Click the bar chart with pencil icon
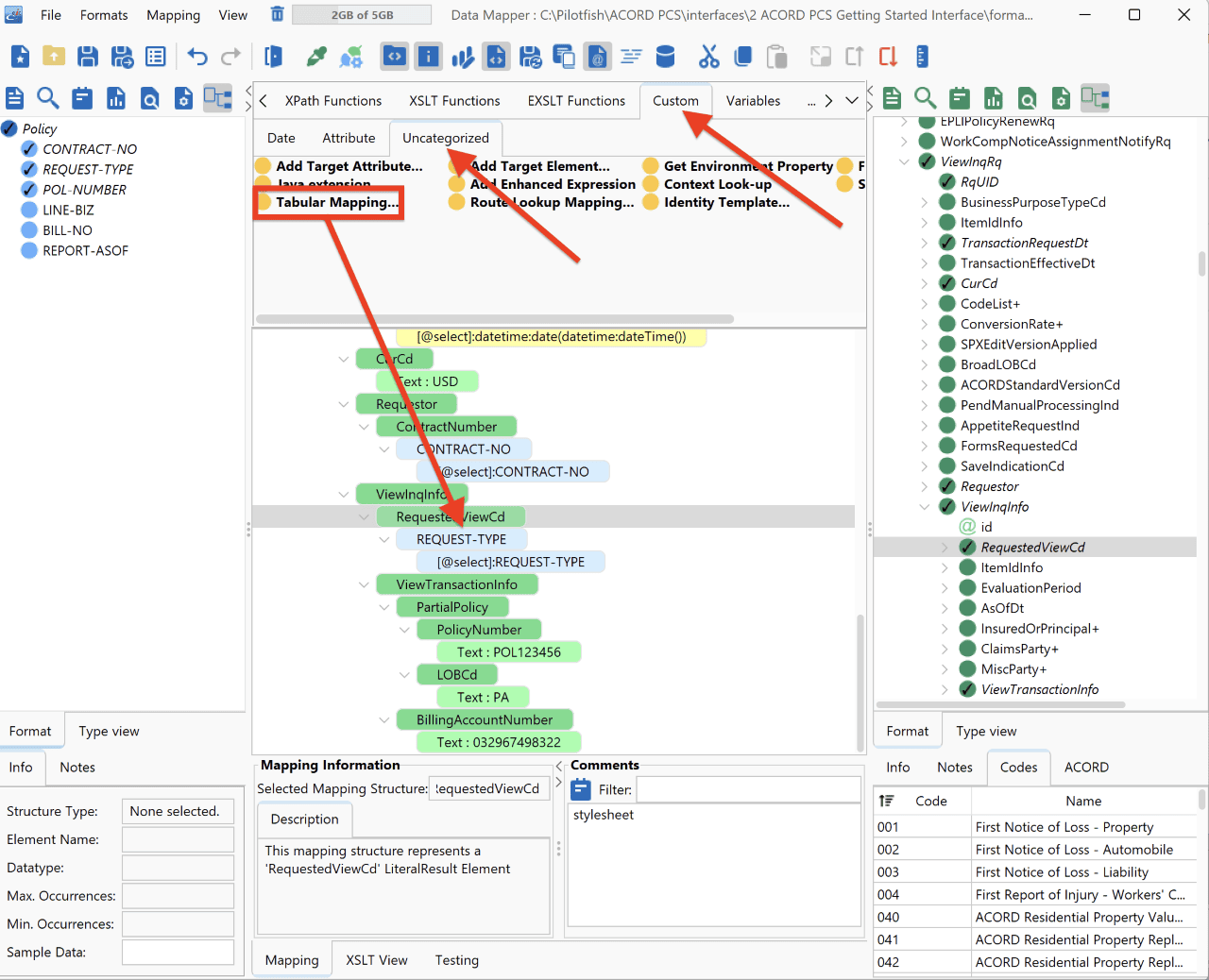 click(462, 57)
